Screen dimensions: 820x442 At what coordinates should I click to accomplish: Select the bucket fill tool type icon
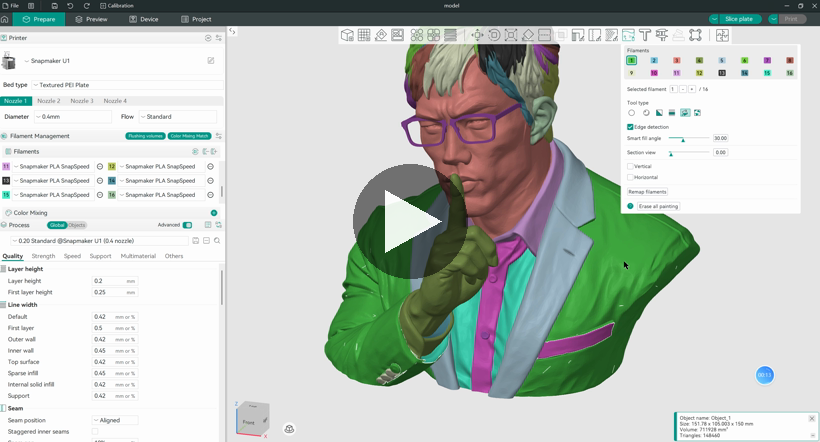coord(685,113)
